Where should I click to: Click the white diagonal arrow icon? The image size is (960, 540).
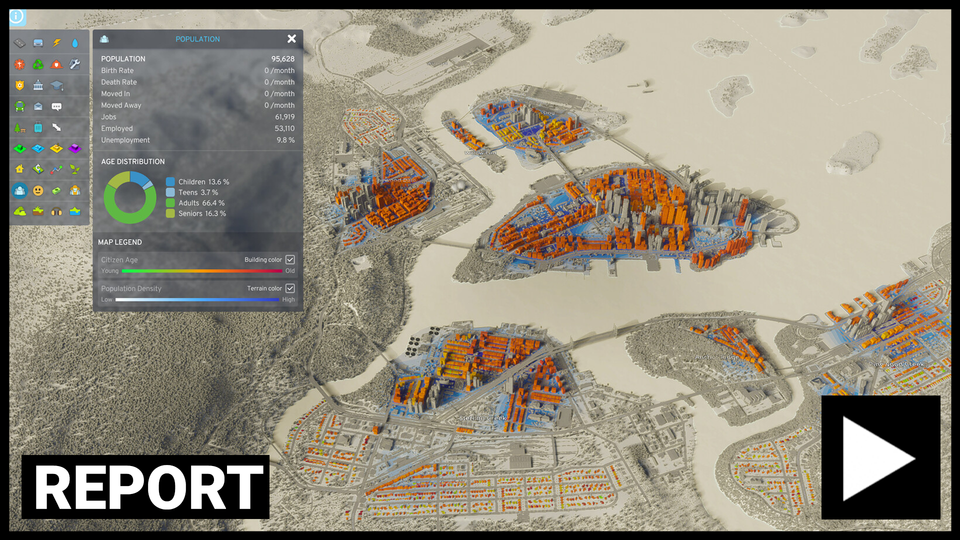[x=56, y=127]
